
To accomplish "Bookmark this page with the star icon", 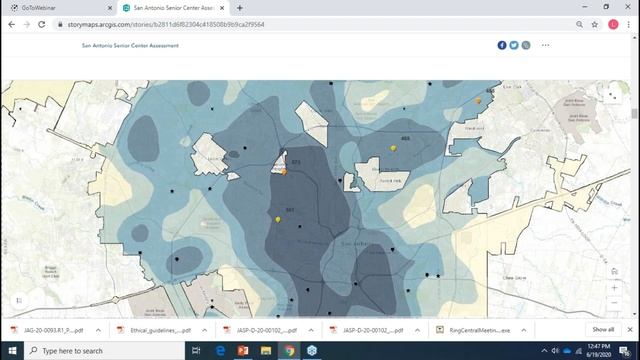I will pyautogui.click(x=595, y=24).
